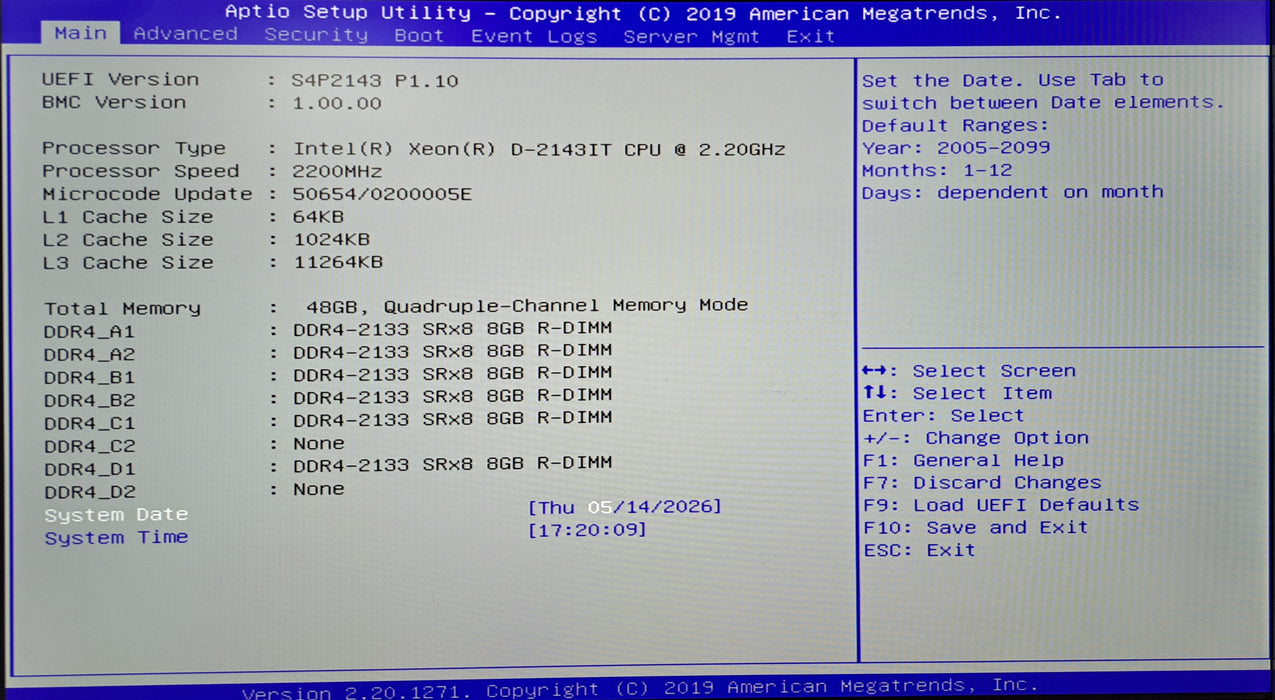Click the +/-: Change Option hint
This screenshot has height=700, width=1275.
pyautogui.click(x=976, y=438)
